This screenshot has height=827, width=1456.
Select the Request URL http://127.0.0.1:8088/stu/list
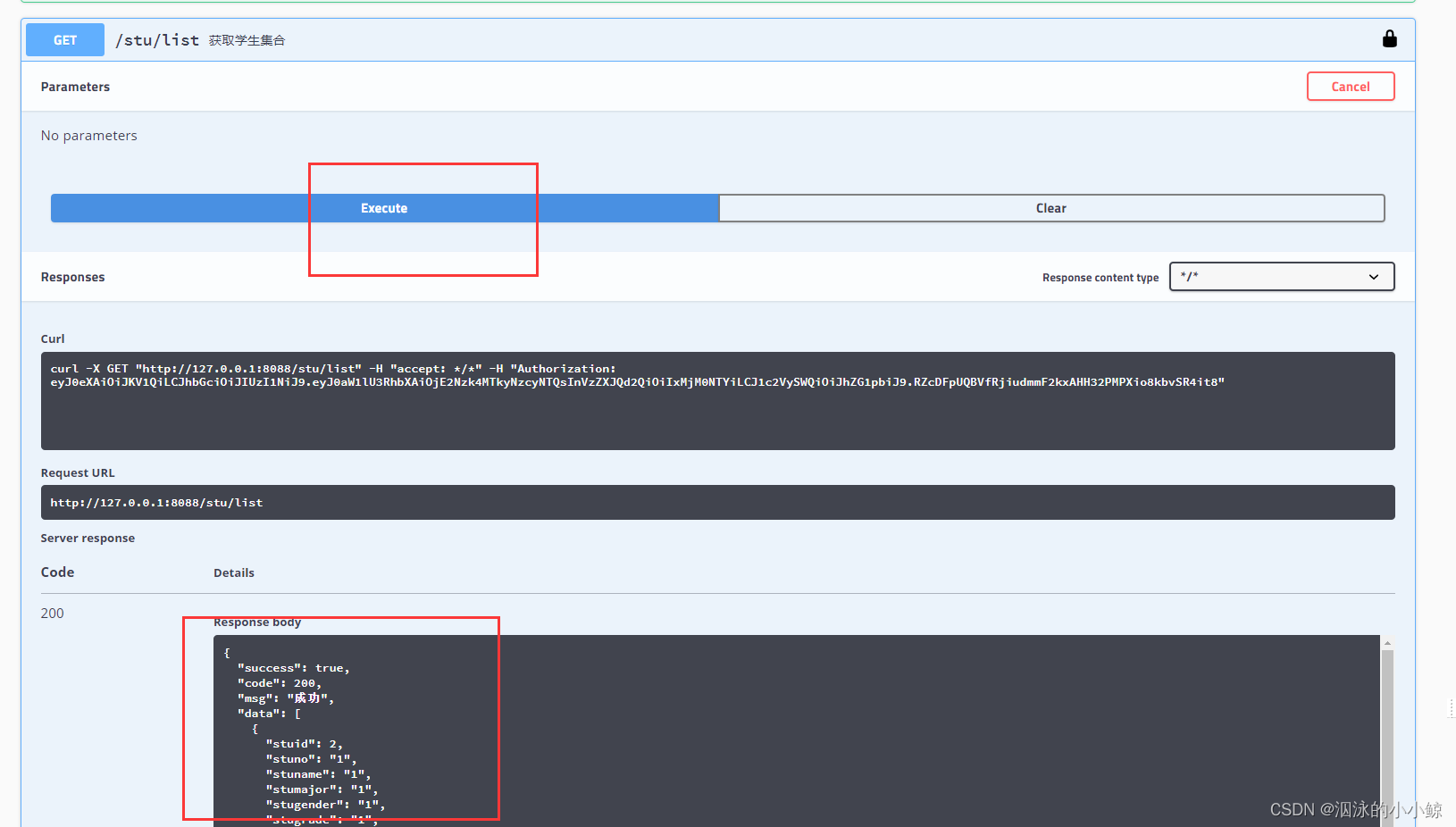point(156,503)
